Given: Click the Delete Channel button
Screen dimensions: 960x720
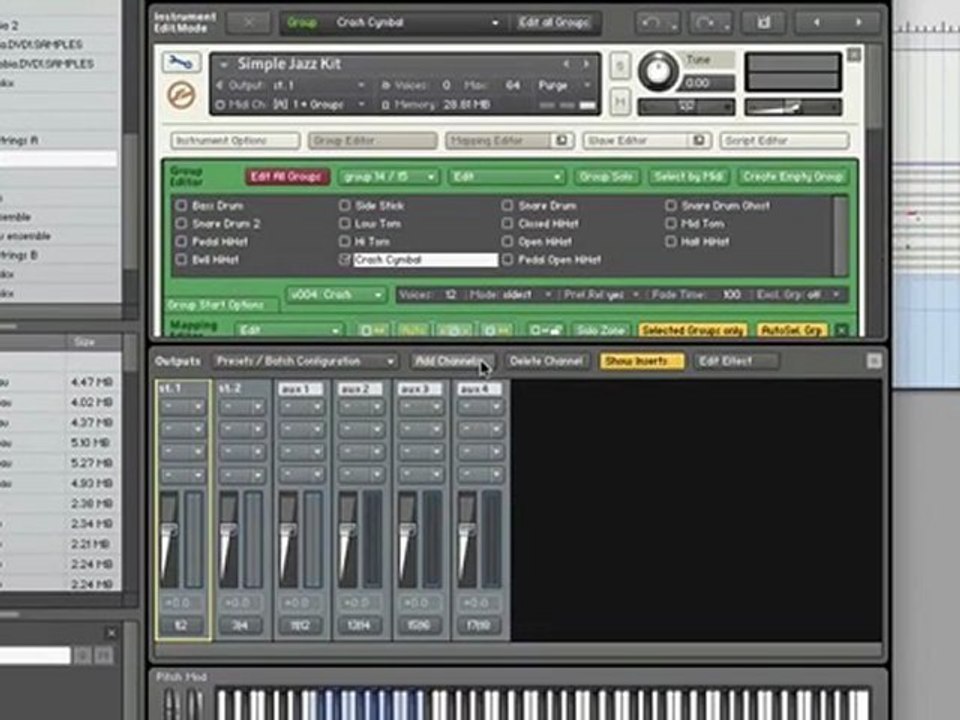Looking at the screenshot, I should [x=546, y=361].
